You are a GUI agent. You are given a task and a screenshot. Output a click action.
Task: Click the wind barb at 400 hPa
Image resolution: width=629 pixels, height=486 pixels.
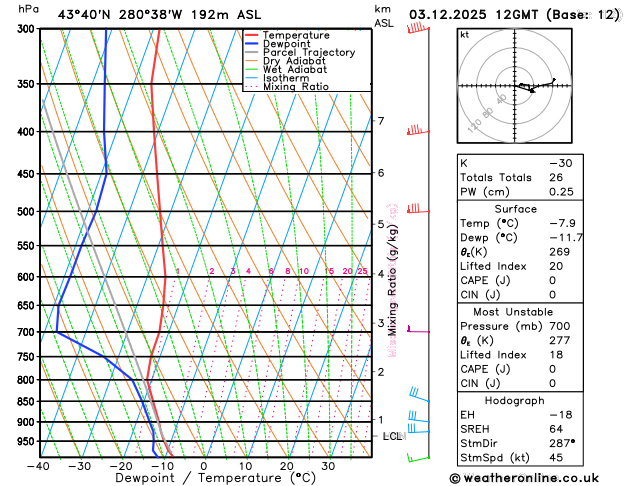point(418,130)
